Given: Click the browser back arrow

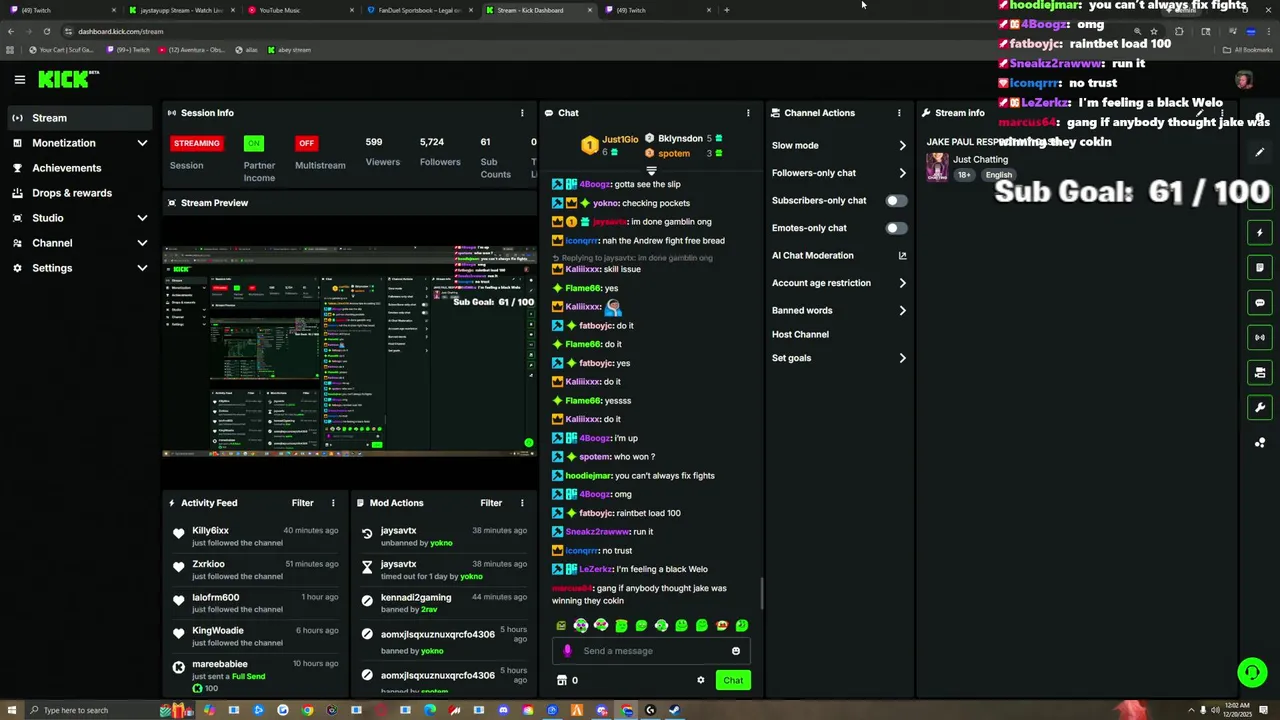Looking at the screenshot, I should [x=11, y=31].
